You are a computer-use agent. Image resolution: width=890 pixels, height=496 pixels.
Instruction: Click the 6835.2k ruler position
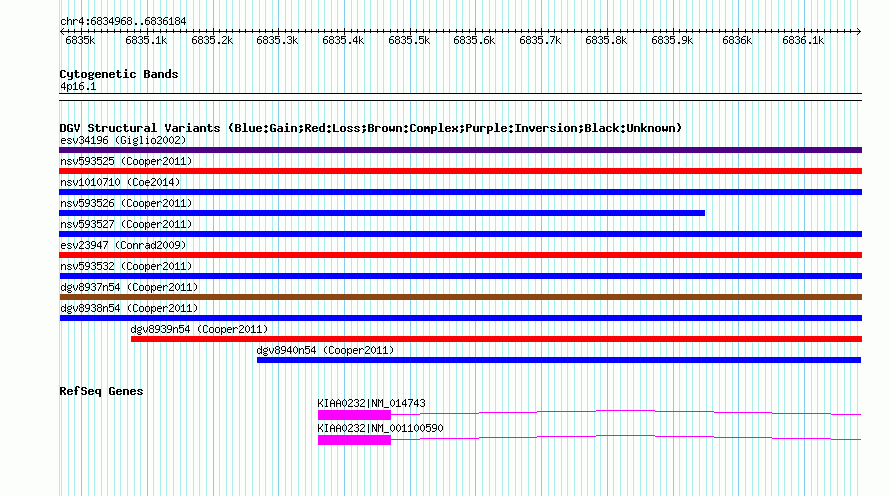pos(212,40)
